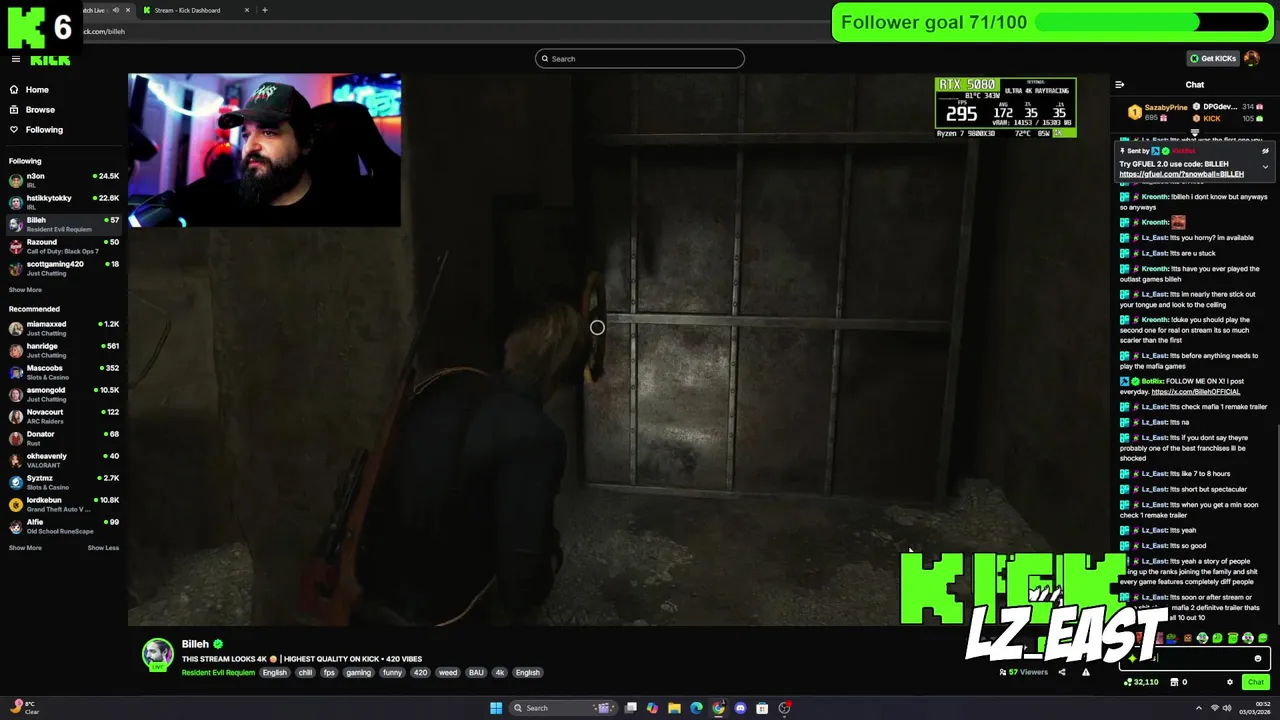Open hstikkytokky channel in Following list
The image size is (1280, 720).
64,202
